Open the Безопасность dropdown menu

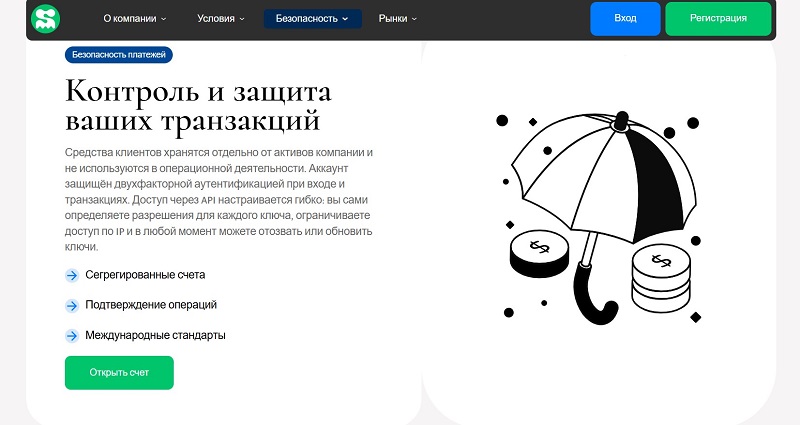(312, 18)
